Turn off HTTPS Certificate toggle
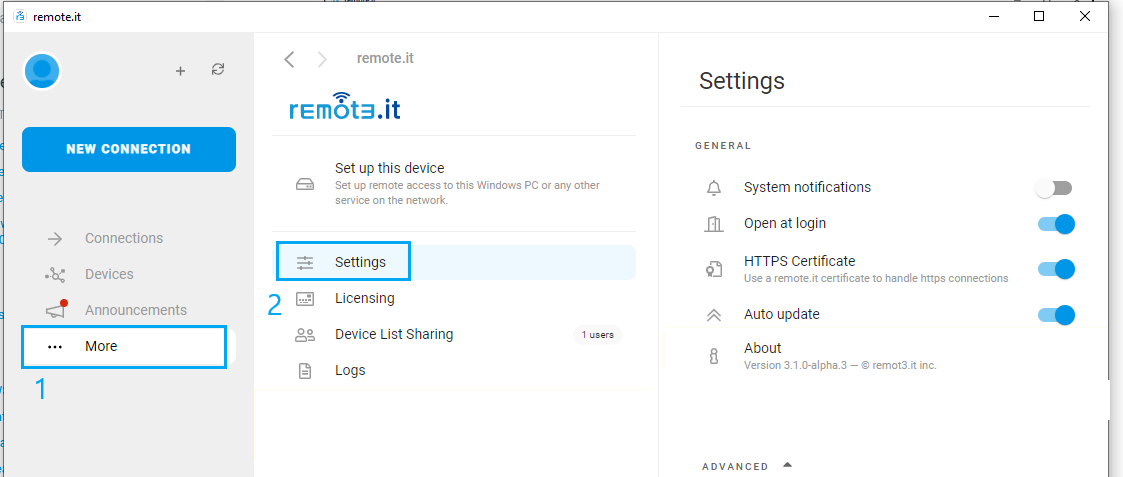This screenshot has width=1123, height=477. pos(1056,269)
